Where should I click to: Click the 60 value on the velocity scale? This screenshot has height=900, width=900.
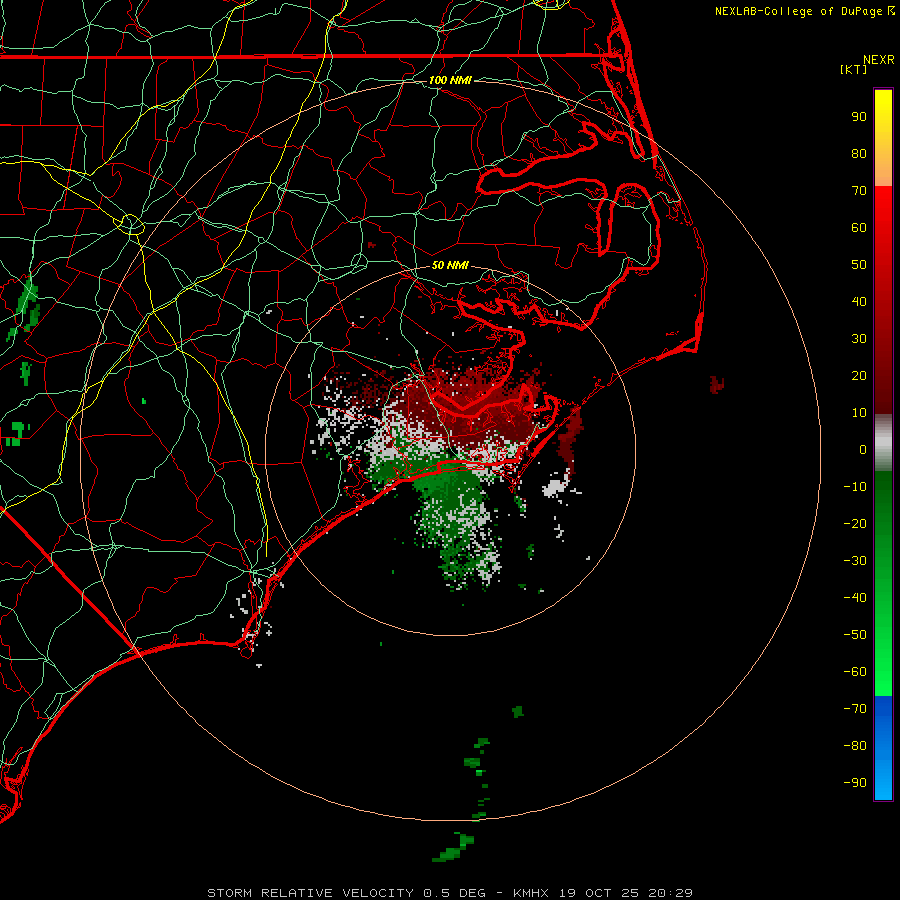(859, 227)
